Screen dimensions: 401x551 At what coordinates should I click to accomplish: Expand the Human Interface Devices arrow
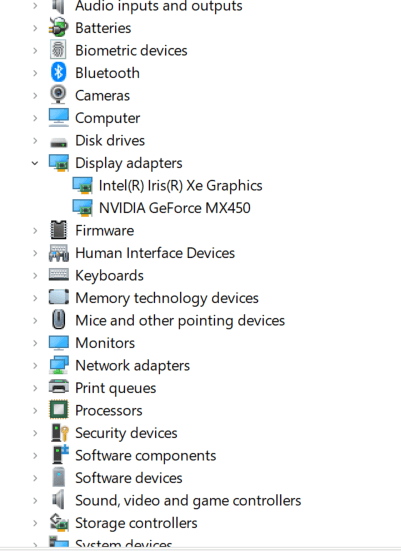point(35,253)
